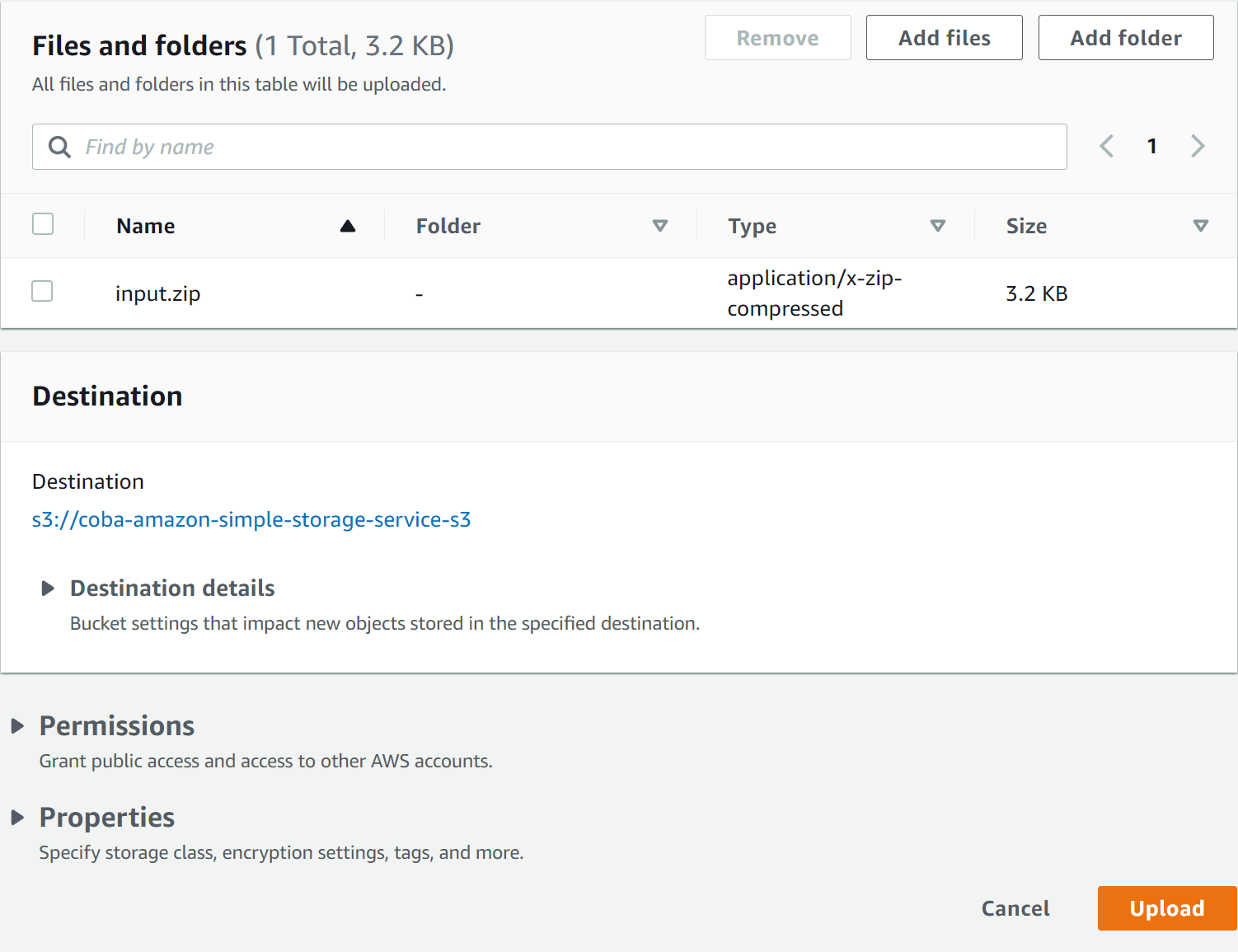
Task: Open the s3://coba-amazon-simple-storage-service-s3 link
Action: 251,520
